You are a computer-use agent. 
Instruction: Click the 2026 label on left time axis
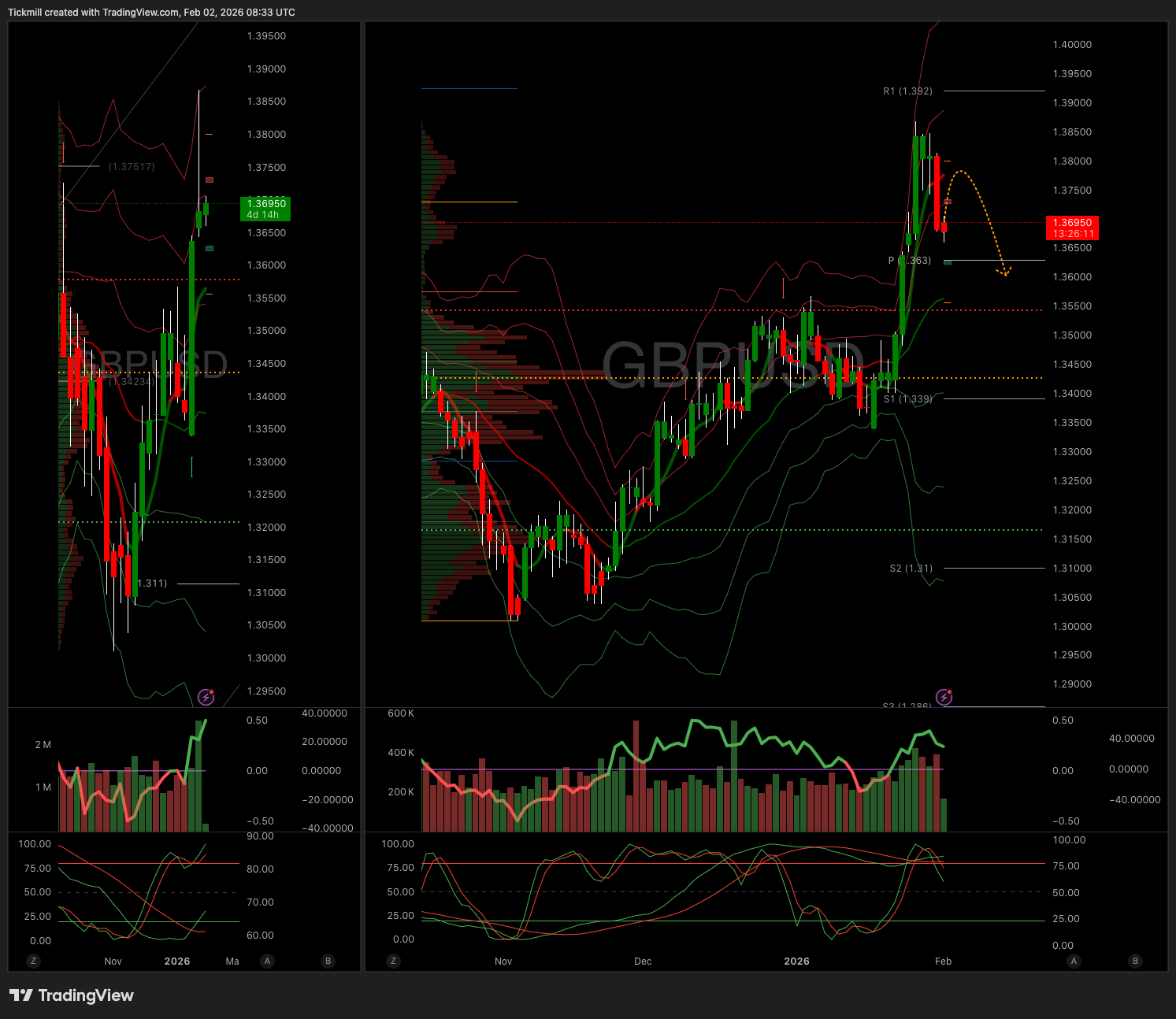177,962
